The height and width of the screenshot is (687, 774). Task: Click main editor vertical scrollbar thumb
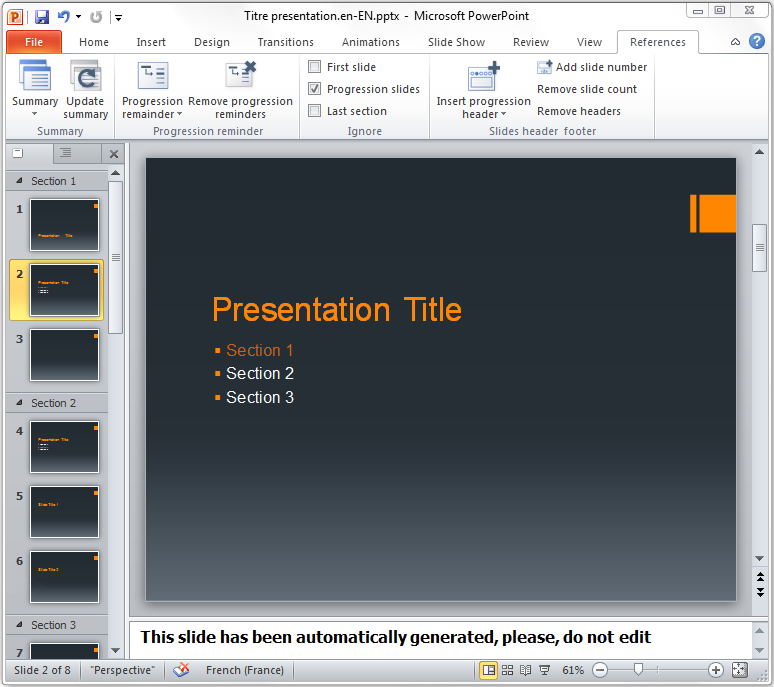[x=760, y=248]
